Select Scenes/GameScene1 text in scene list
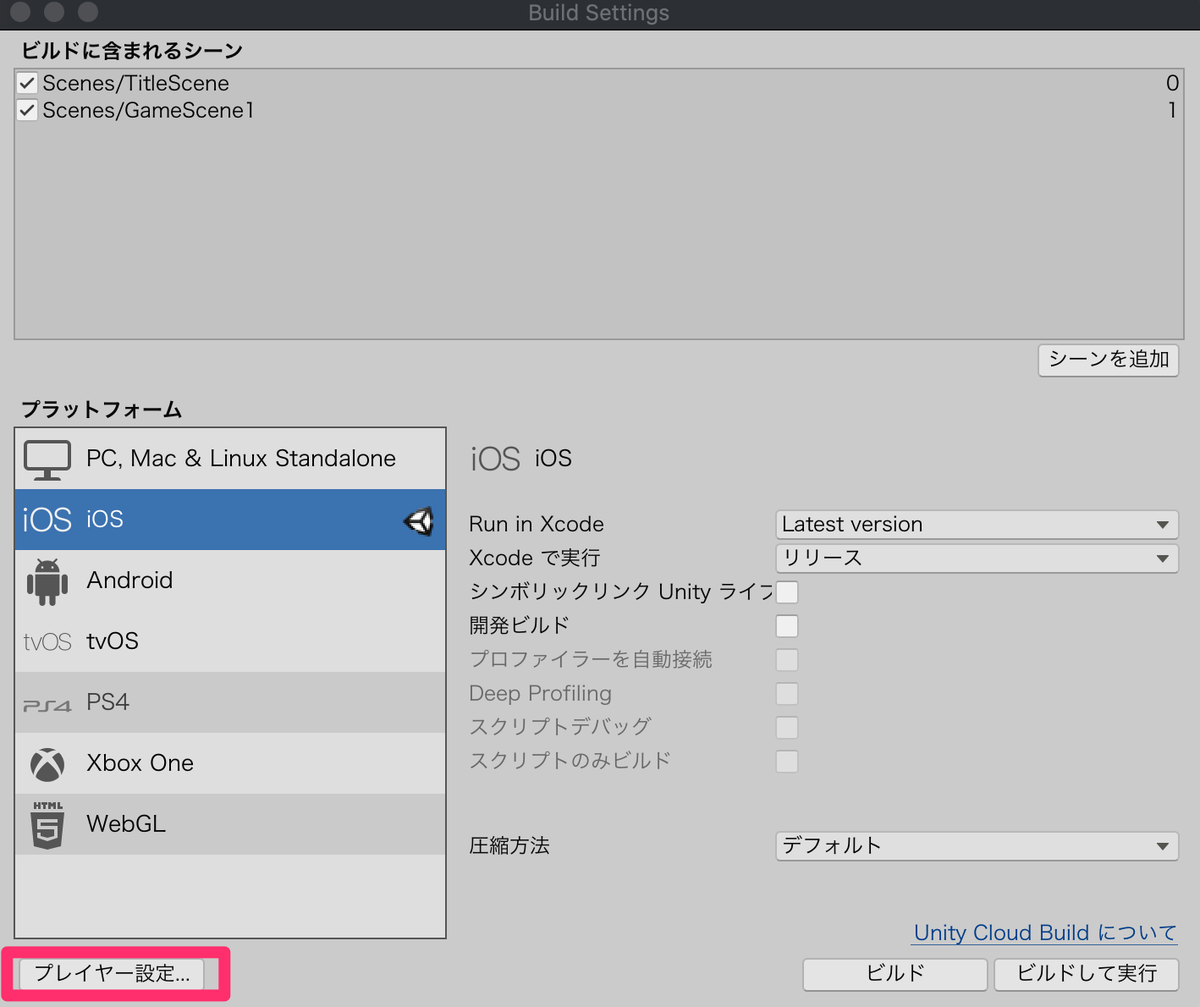 coord(148,111)
